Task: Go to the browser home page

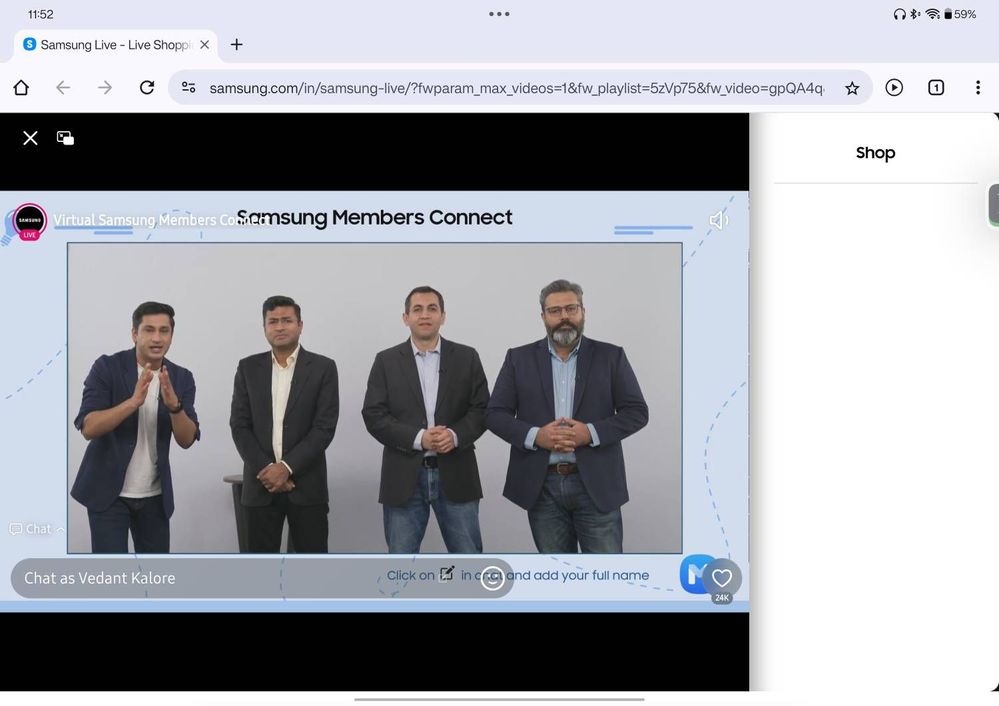Action: point(21,87)
